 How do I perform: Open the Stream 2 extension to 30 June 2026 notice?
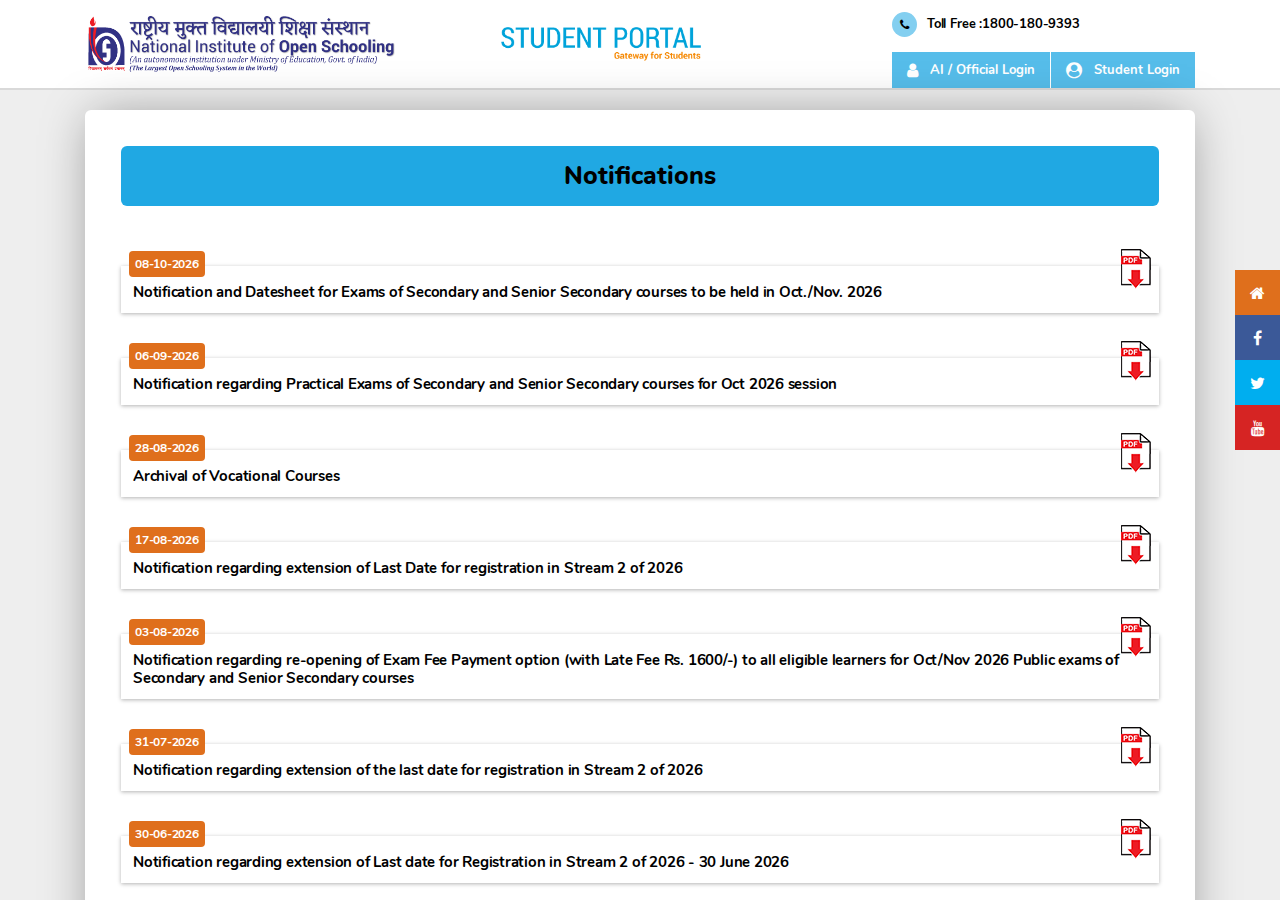click(x=461, y=862)
